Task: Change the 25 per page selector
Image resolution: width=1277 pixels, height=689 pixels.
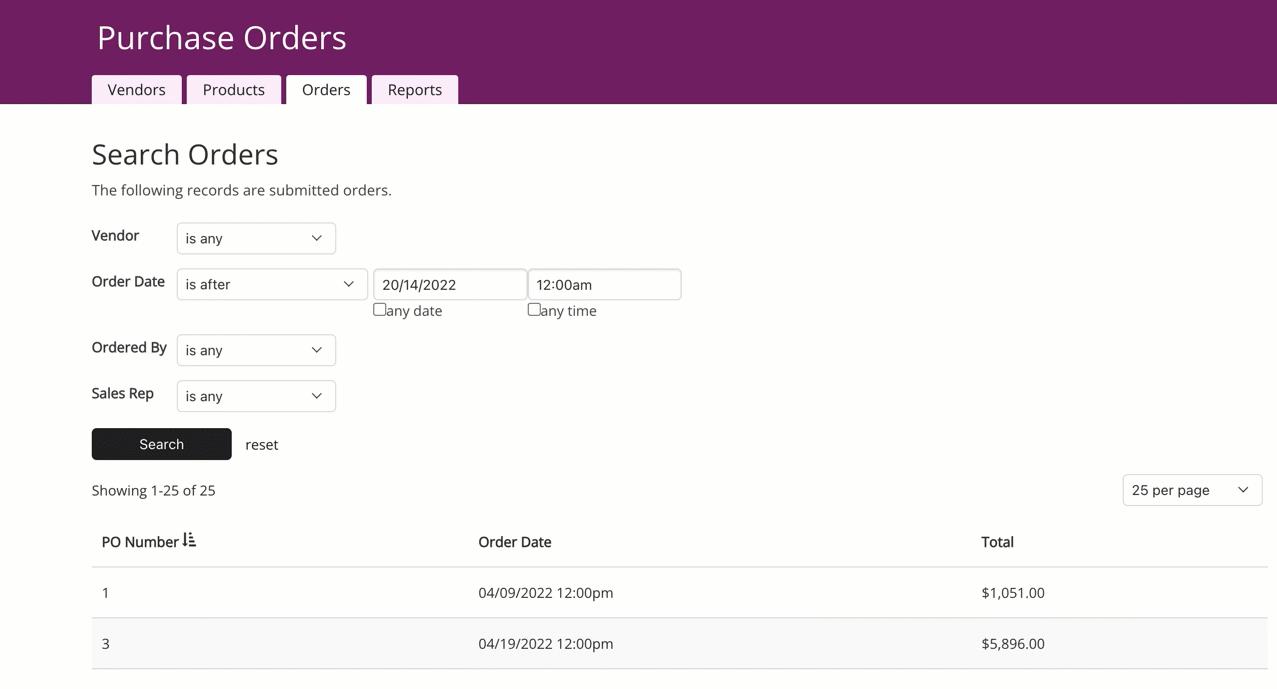Action: [x=1191, y=490]
